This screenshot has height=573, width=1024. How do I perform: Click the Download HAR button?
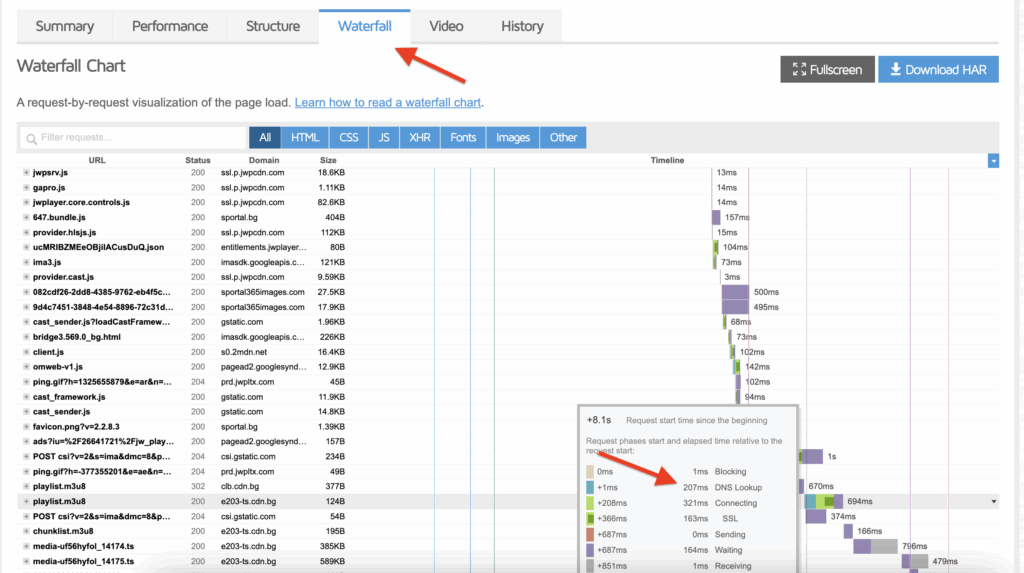click(x=938, y=69)
